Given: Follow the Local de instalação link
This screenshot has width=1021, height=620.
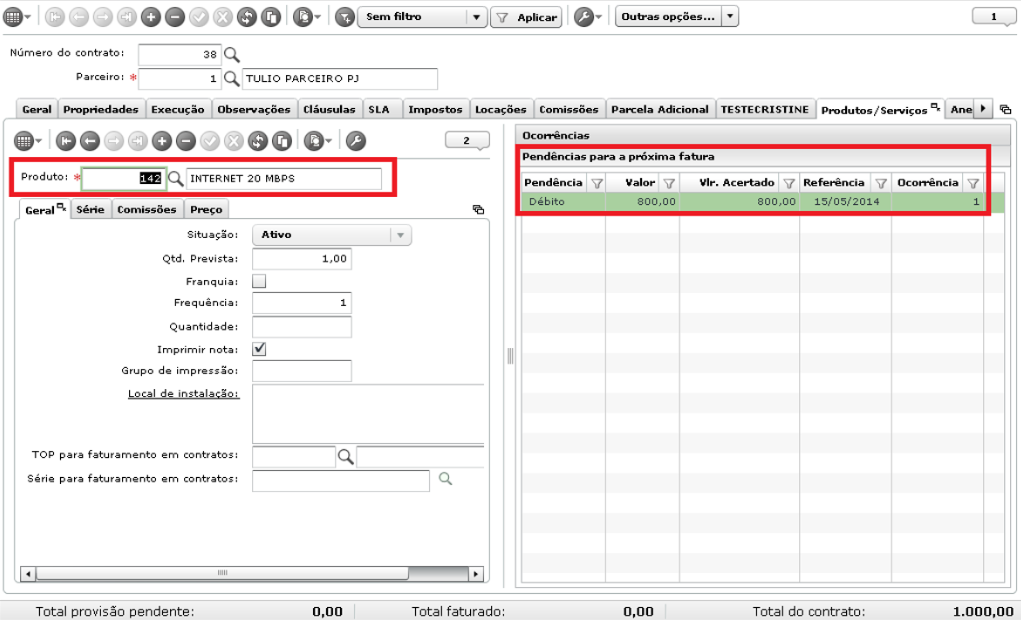Looking at the screenshot, I should tap(184, 394).
